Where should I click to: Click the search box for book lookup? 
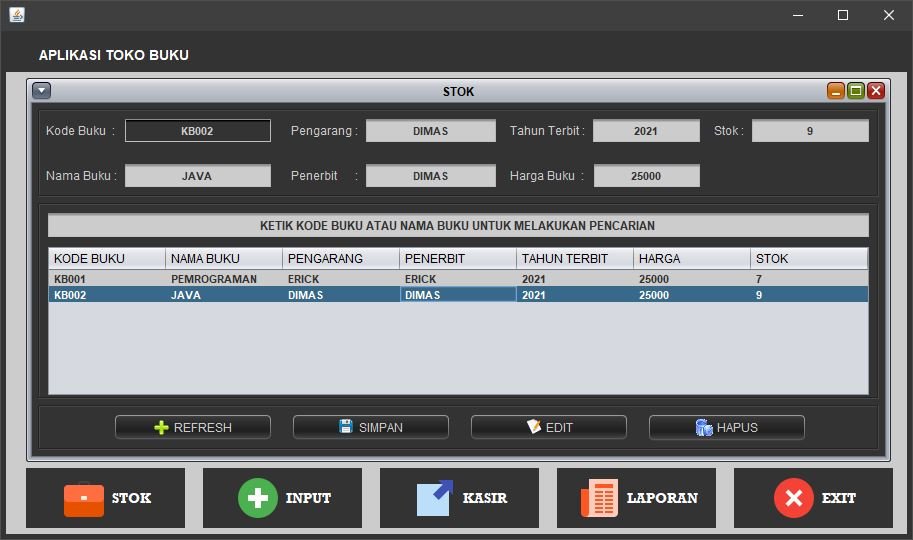[x=457, y=226]
